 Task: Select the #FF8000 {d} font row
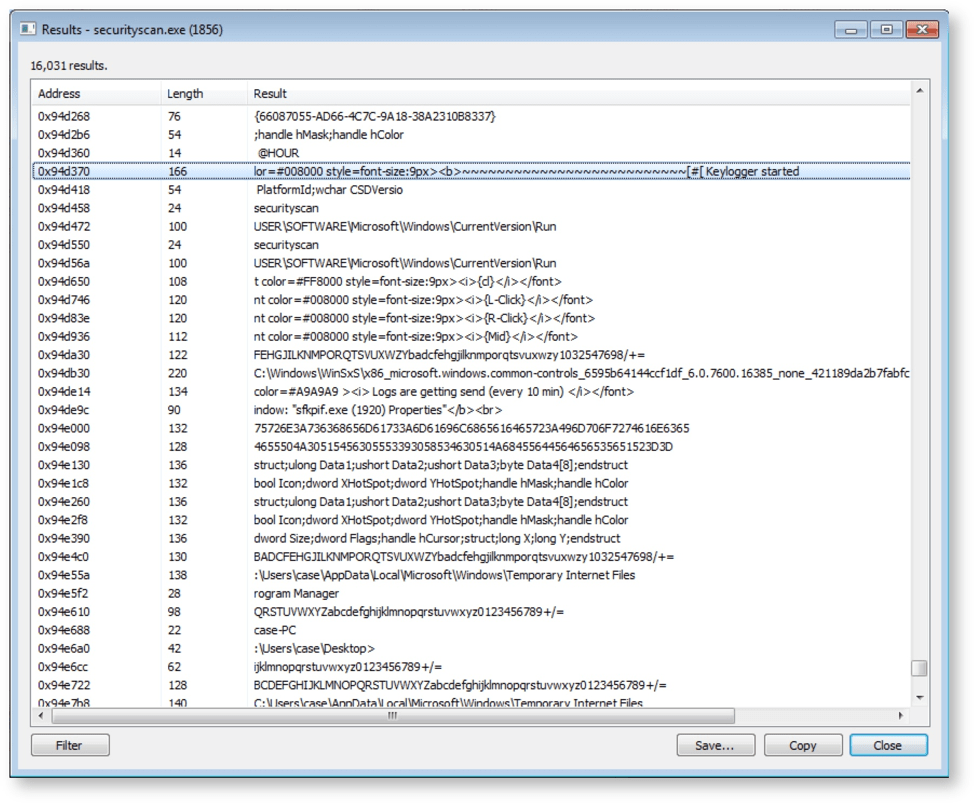471,282
